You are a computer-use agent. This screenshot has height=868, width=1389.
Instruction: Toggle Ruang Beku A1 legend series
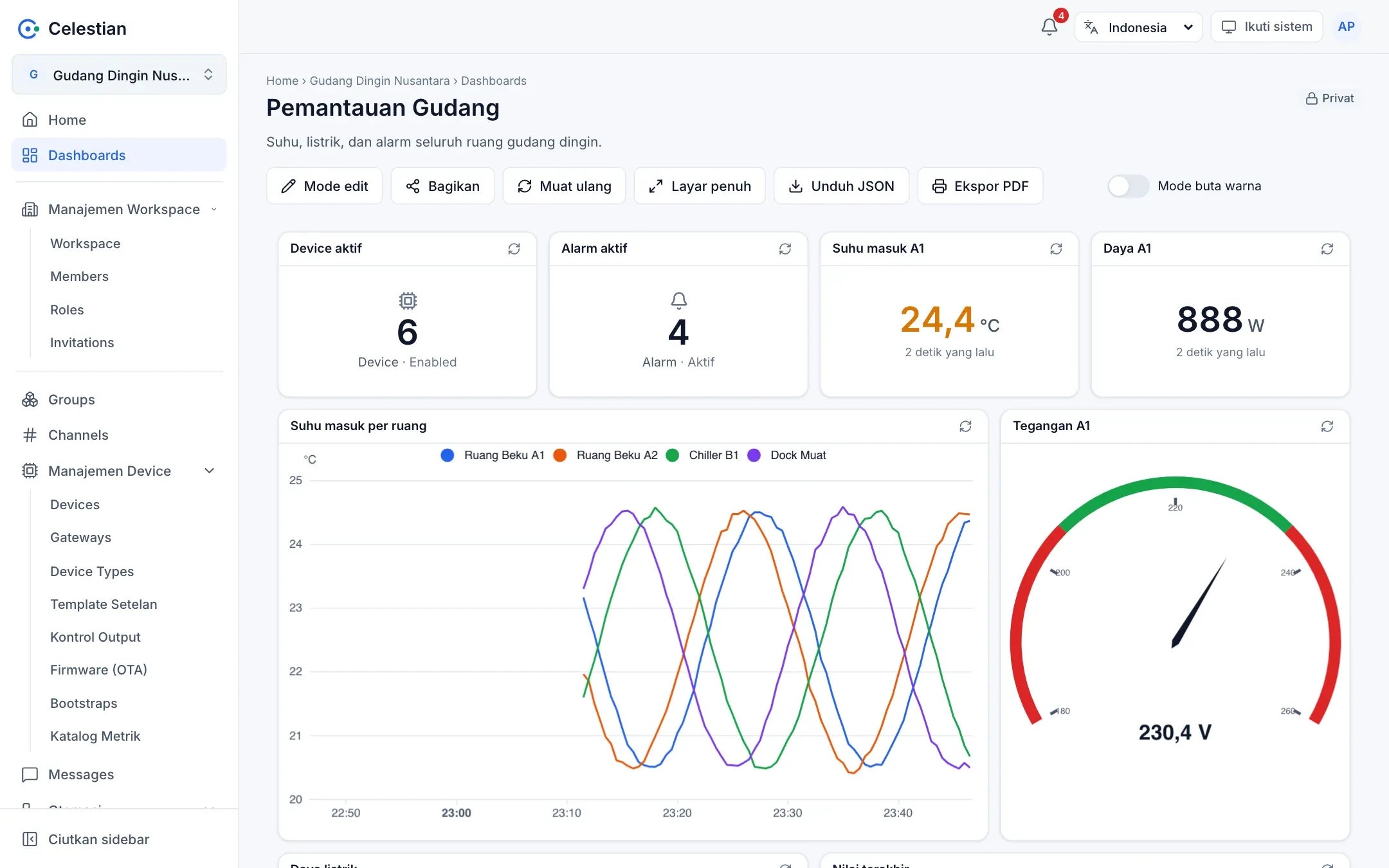[493, 455]
